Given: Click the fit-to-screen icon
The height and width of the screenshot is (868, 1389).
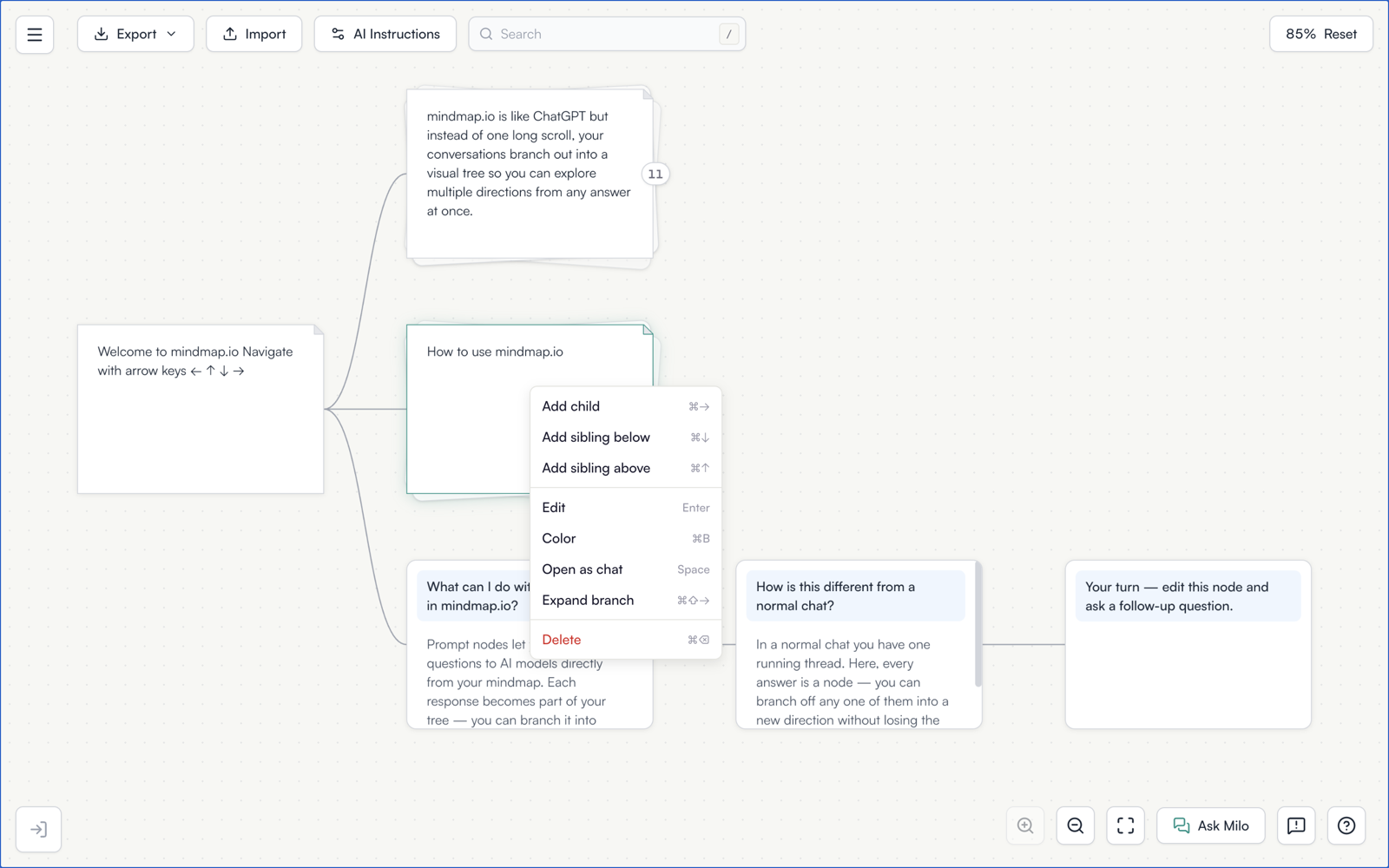Looking at the screenshot, I should (1126, 825).
